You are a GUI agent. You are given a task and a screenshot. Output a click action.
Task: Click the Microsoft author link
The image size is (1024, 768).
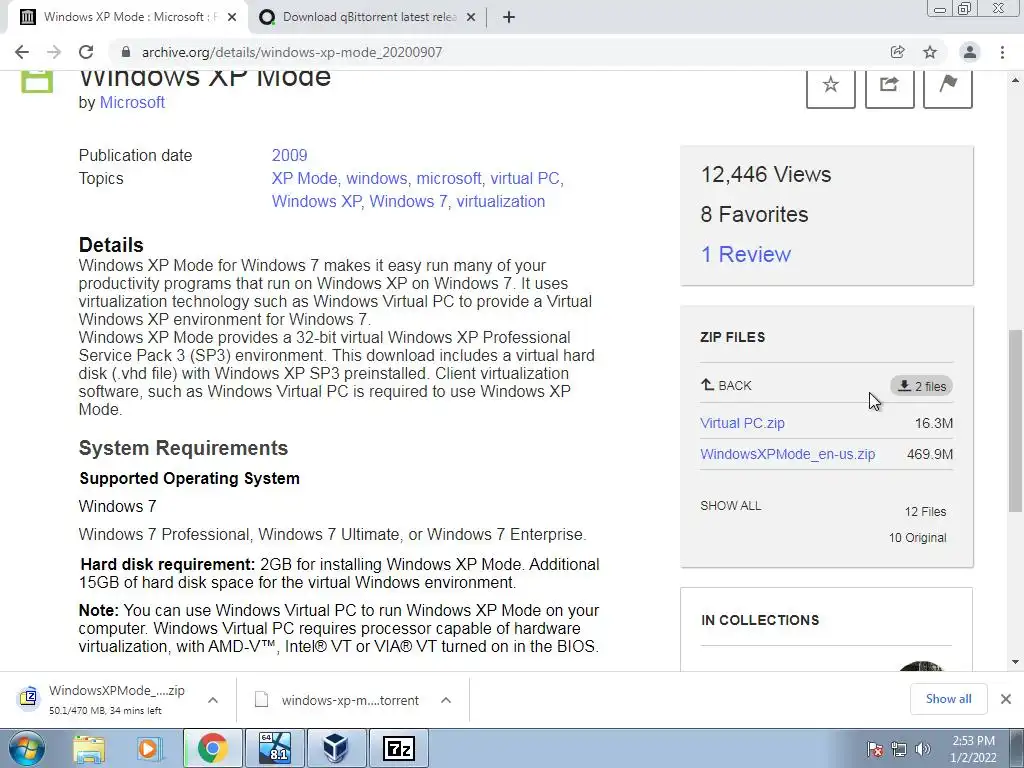pyautogui.click(x=132, y=103)
